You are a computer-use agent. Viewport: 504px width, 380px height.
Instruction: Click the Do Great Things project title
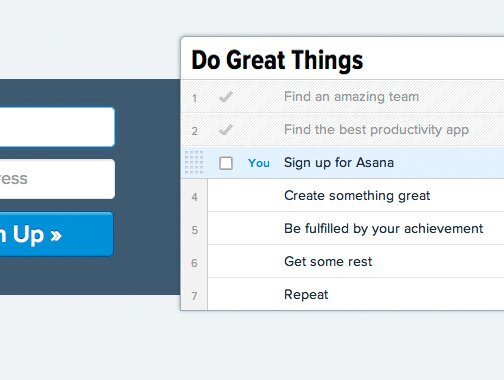coord(277,60)
